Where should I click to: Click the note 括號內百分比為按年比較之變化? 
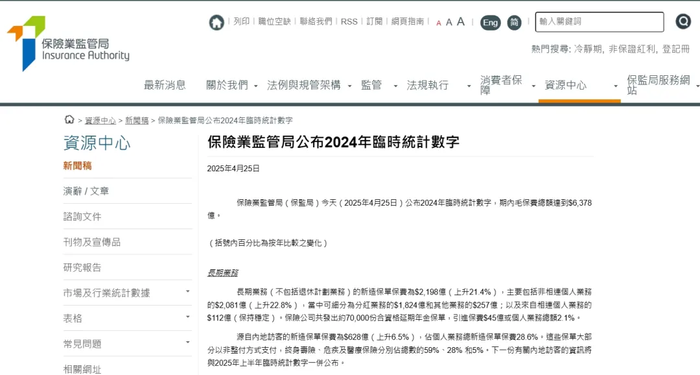[268, 243]
